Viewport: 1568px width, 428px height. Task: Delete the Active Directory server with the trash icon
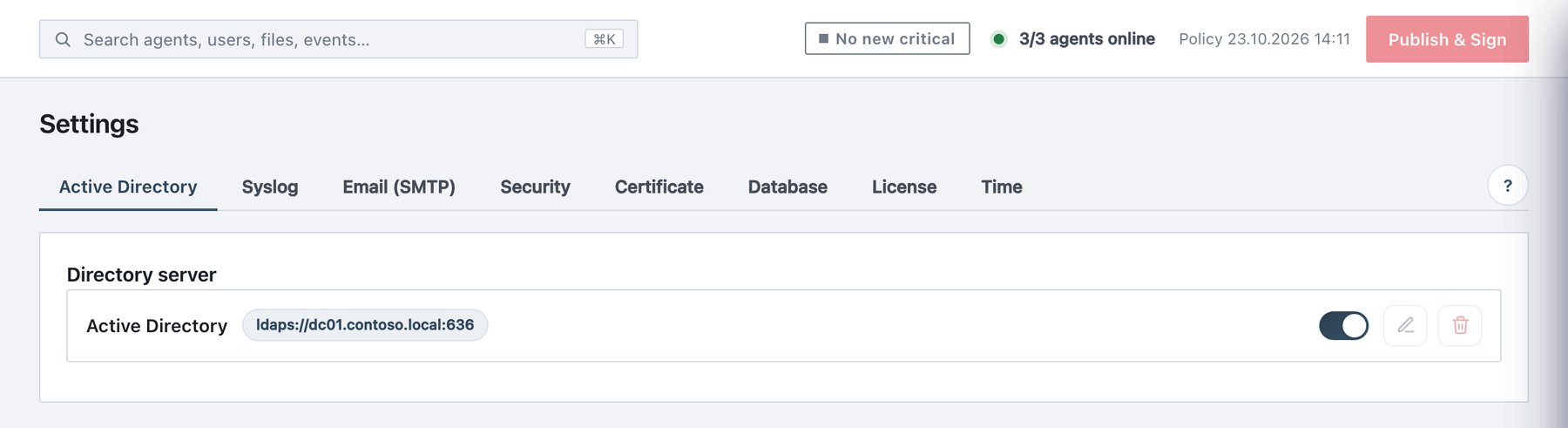(x=1460, y=325)
